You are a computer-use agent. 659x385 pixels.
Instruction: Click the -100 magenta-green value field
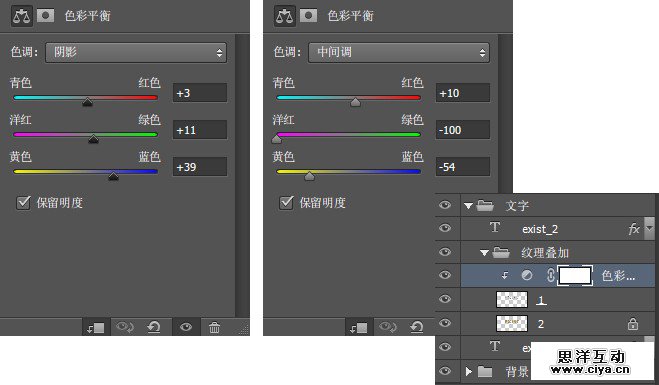coord(463,130)
